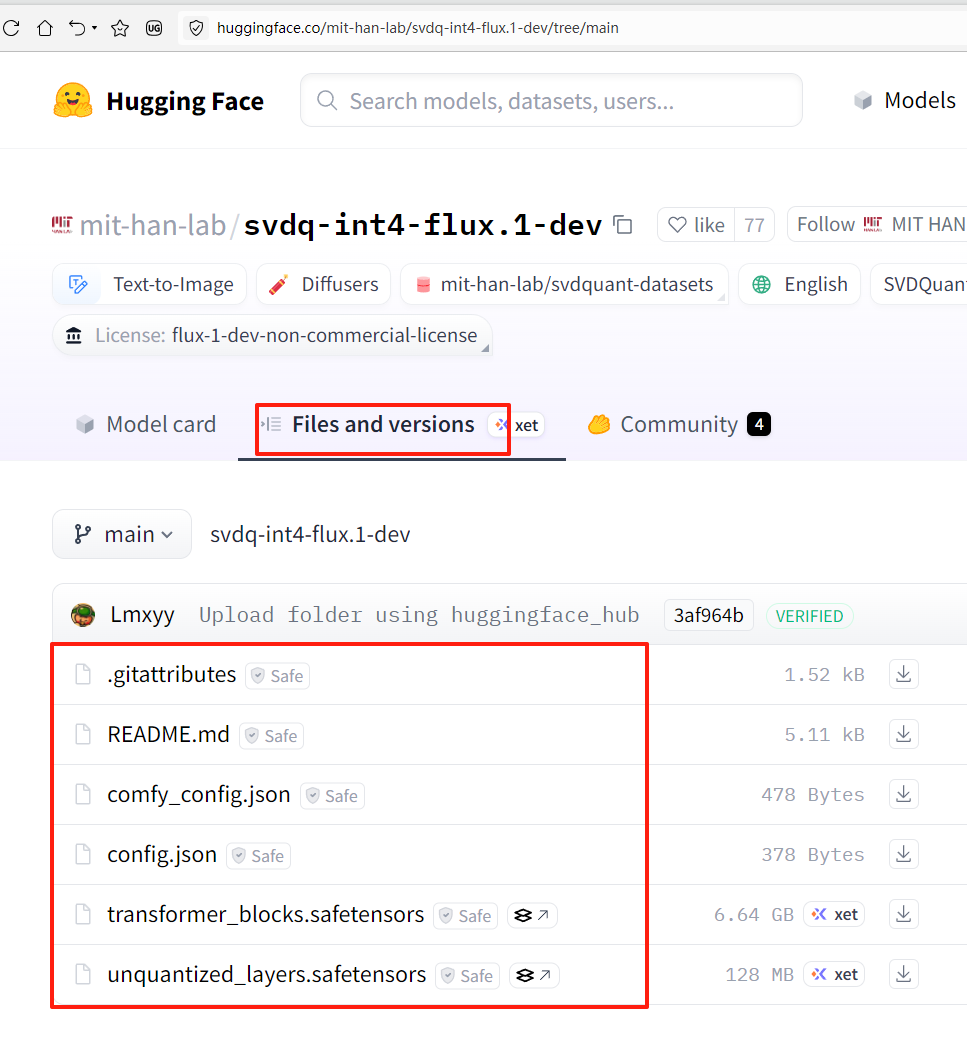This screenshot has width=967, height=1039.
Task: Open the unquantized_layers.safetensors file
Action: [266, 975]
